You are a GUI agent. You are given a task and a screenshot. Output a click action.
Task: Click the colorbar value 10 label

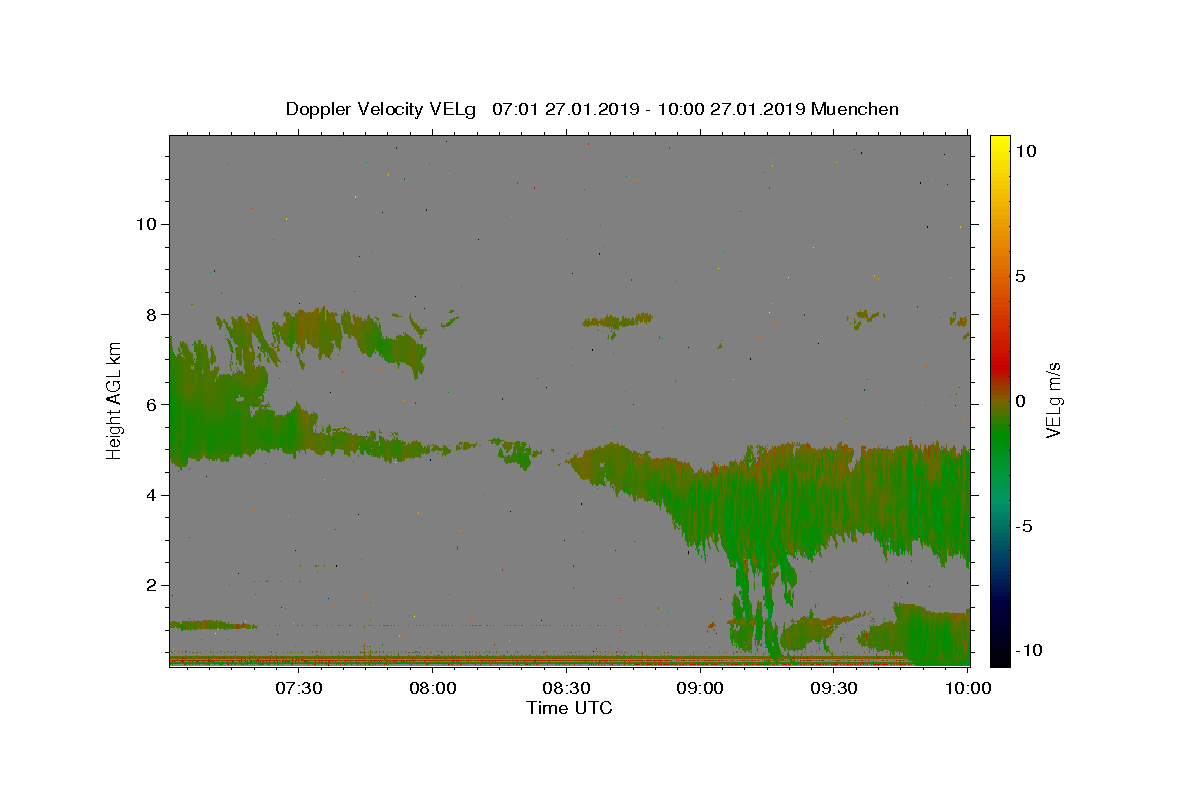pos(1025,150)
